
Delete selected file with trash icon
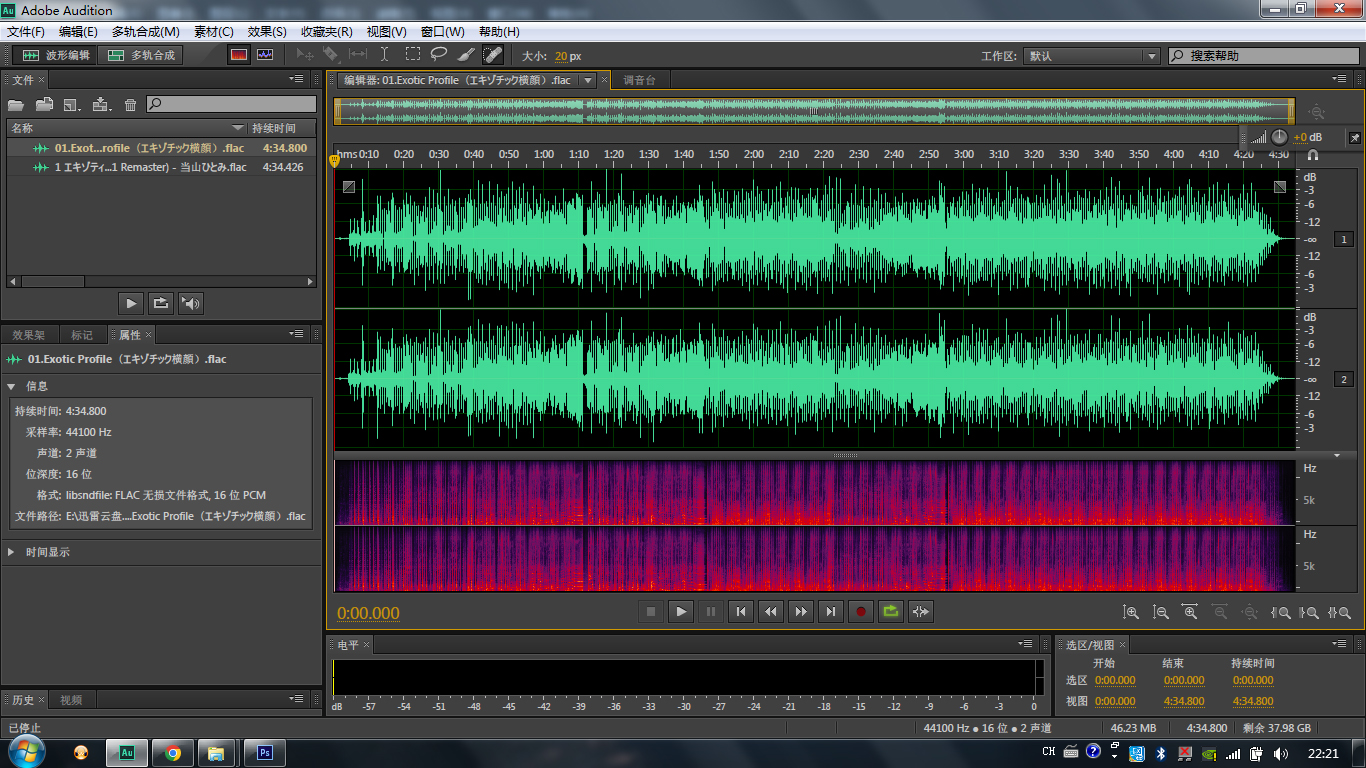click(130, 104)
